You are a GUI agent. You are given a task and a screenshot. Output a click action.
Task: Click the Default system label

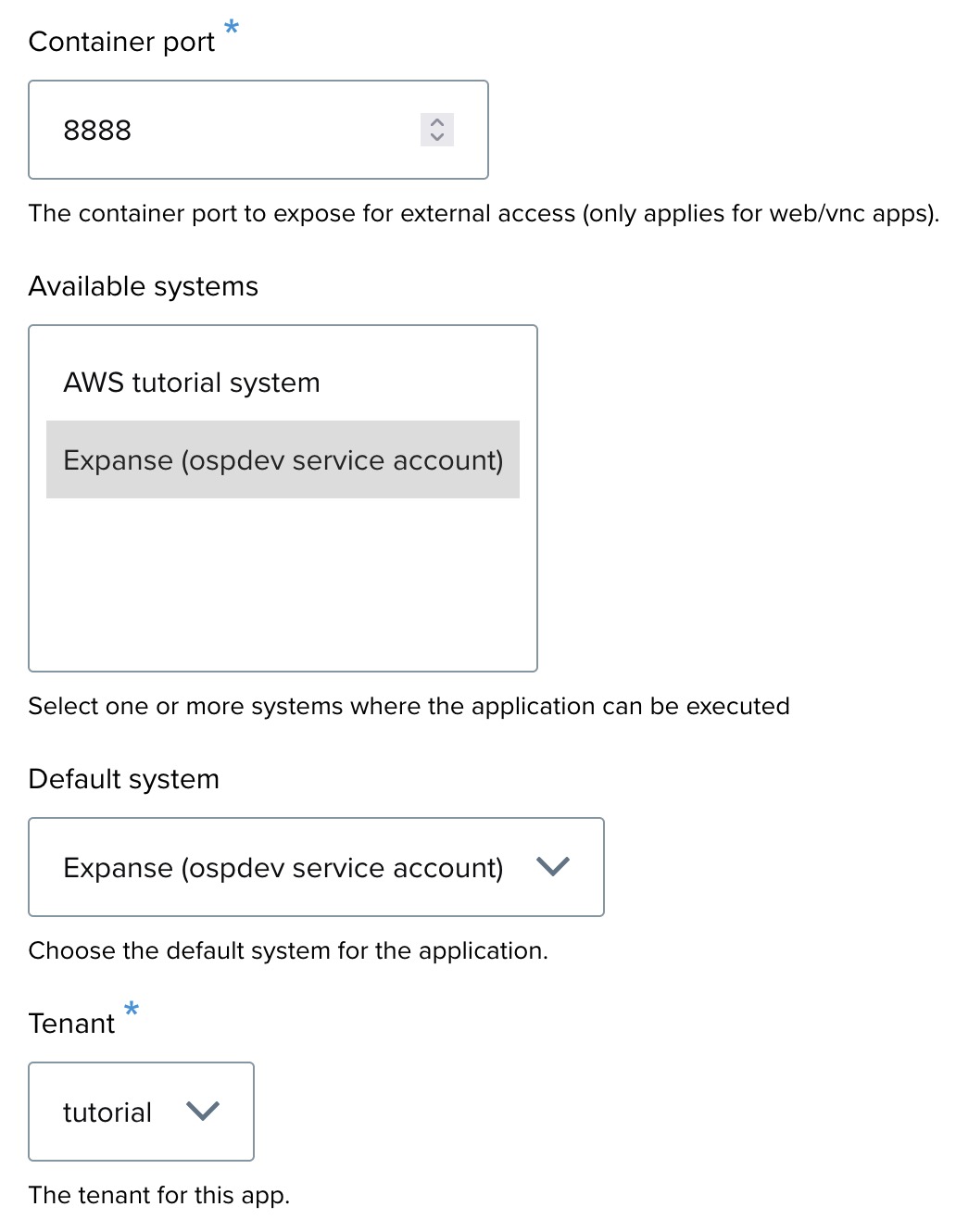coord(123,779)
